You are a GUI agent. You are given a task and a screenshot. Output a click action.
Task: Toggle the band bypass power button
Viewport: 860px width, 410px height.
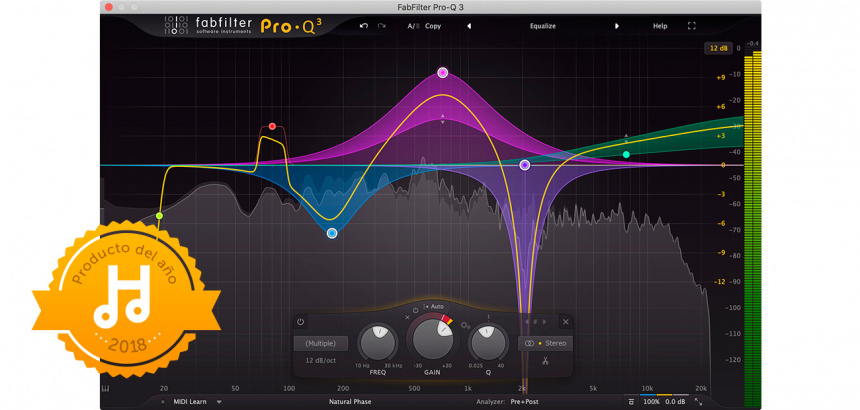point(300,322)
